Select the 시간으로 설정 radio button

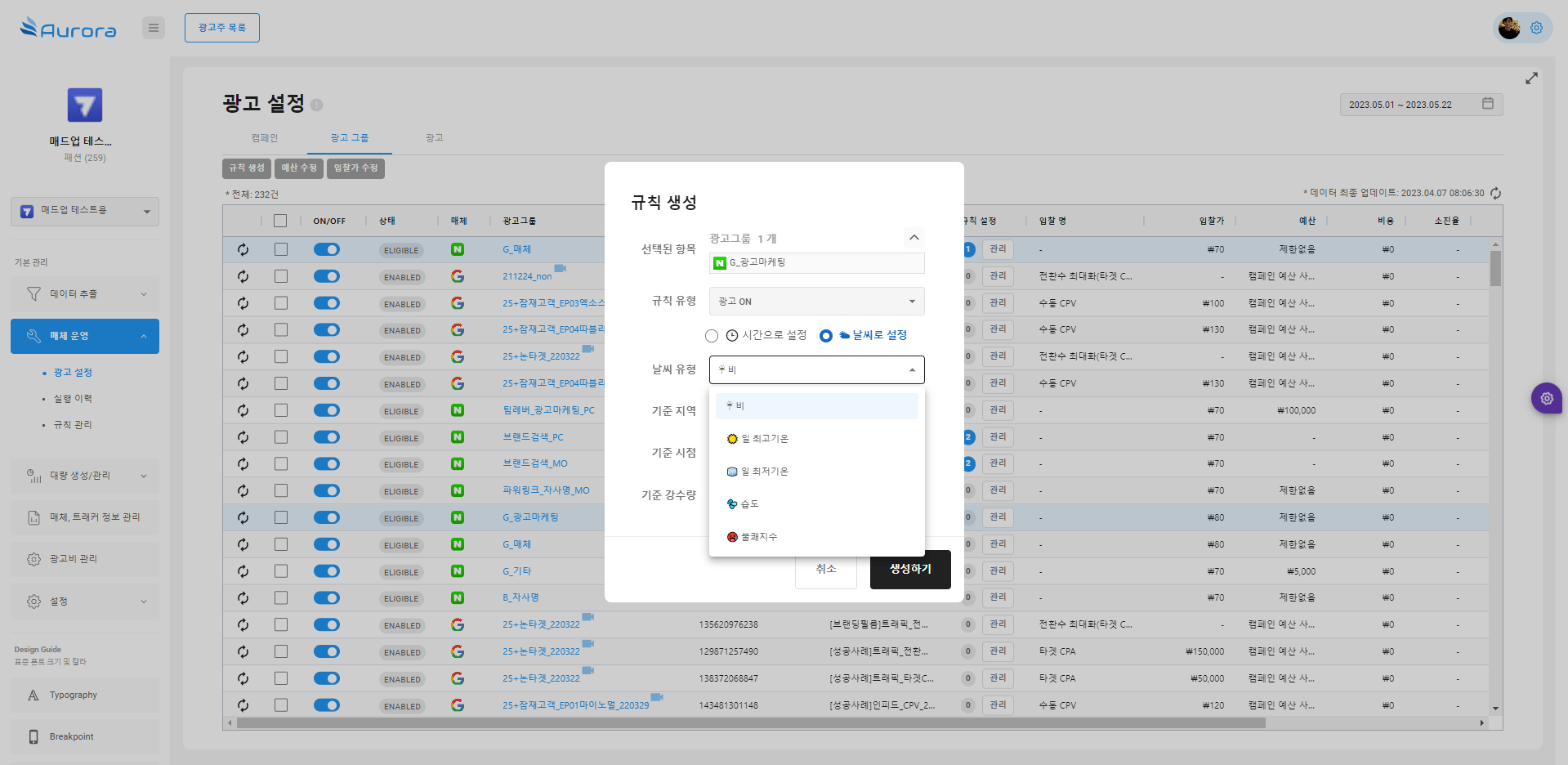(712, 336)
